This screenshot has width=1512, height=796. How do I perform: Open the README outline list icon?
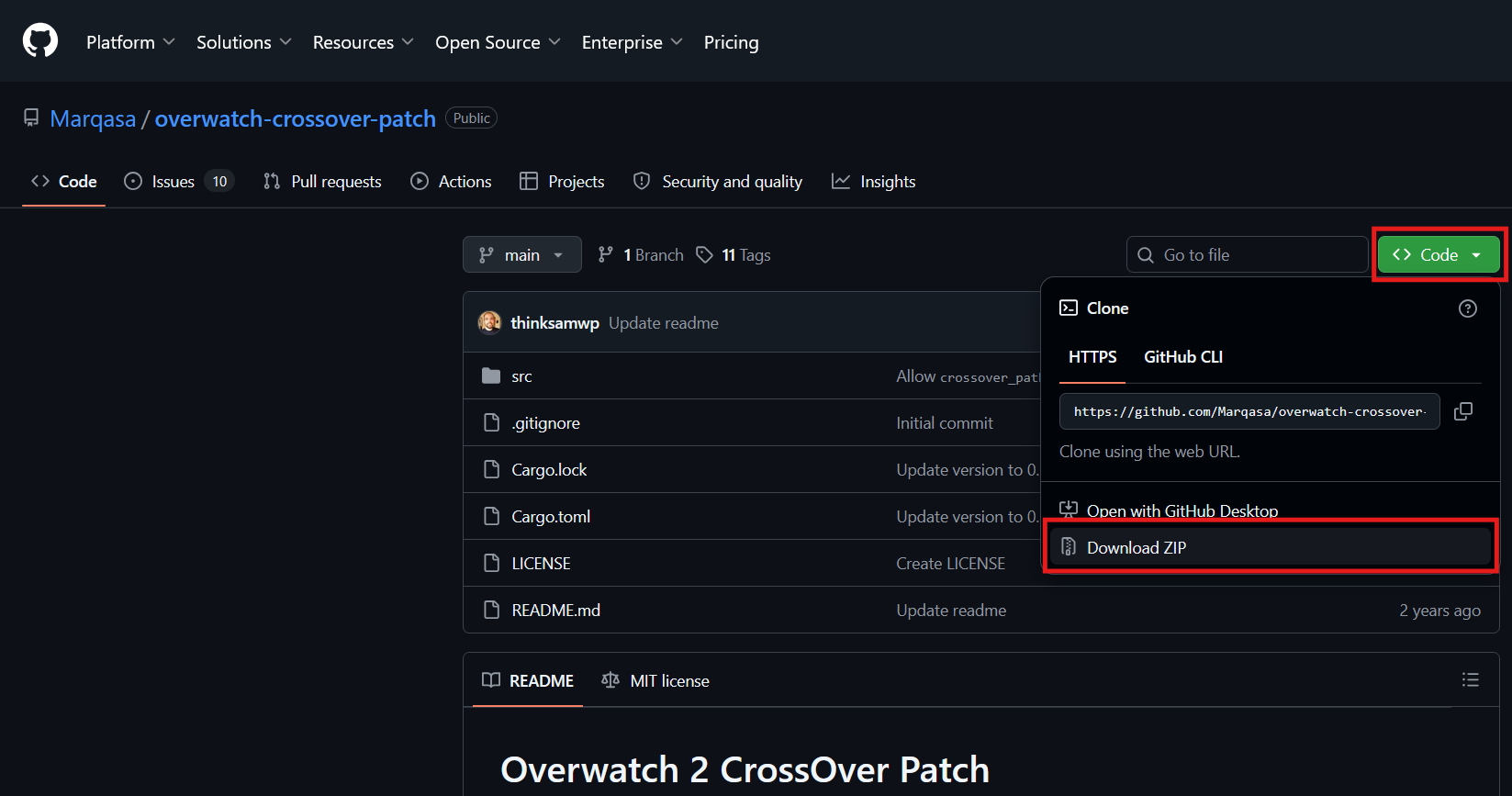point(1471,679)
